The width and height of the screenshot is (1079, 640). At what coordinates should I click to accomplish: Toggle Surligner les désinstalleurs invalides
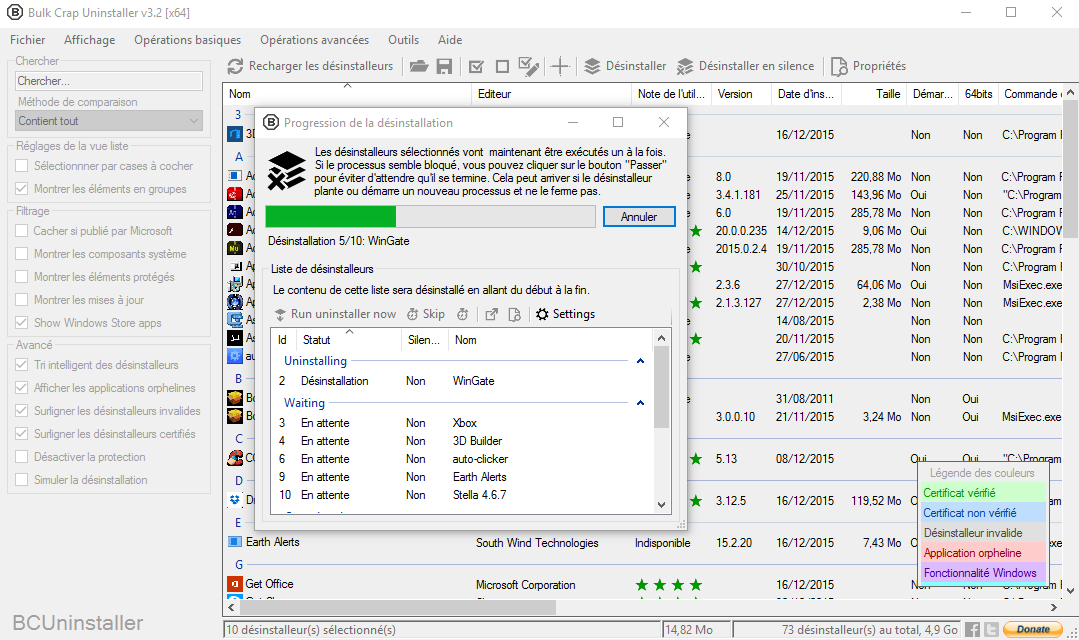tap(22, 411)
